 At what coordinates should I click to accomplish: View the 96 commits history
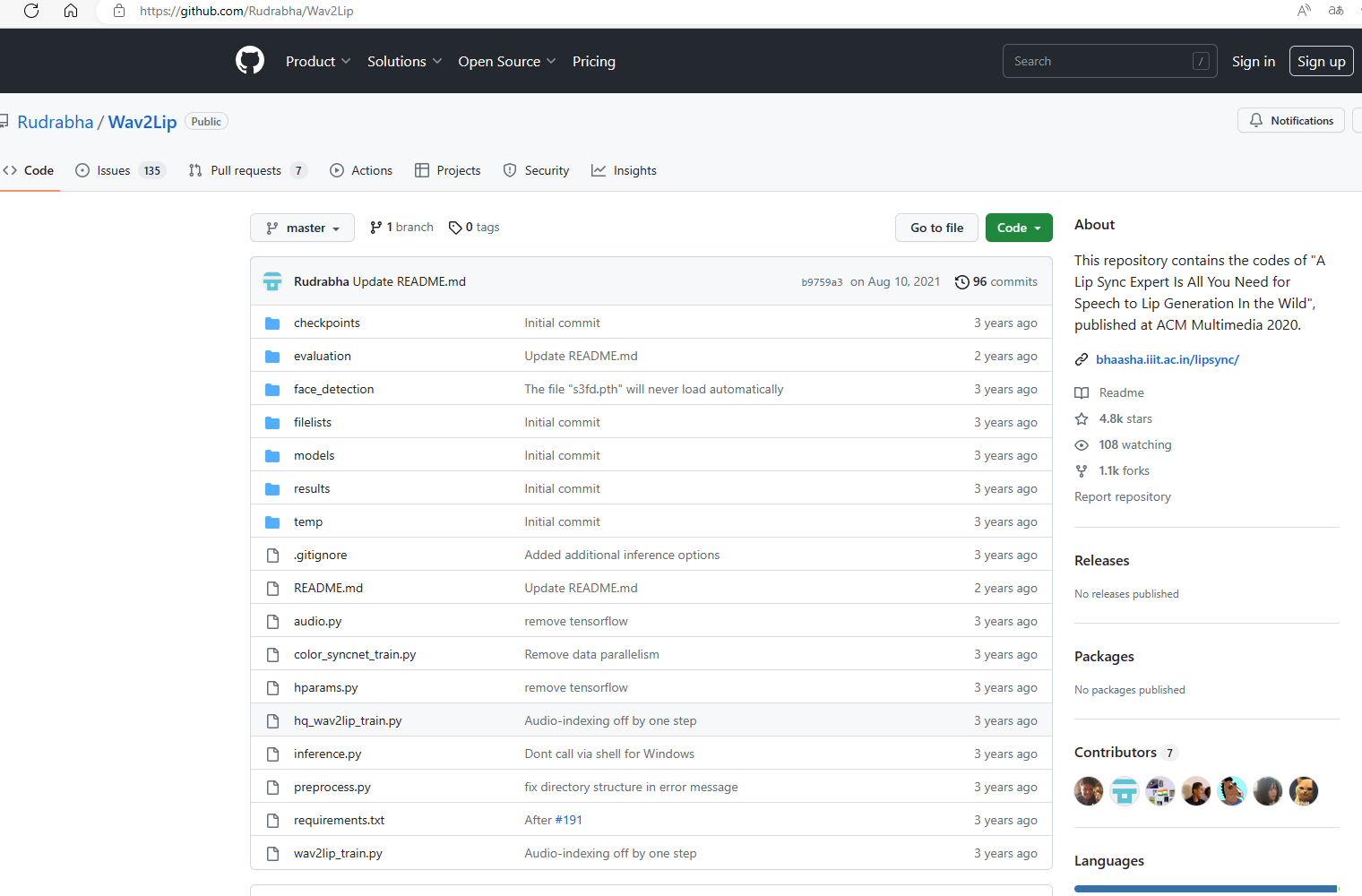coord(996,281)
